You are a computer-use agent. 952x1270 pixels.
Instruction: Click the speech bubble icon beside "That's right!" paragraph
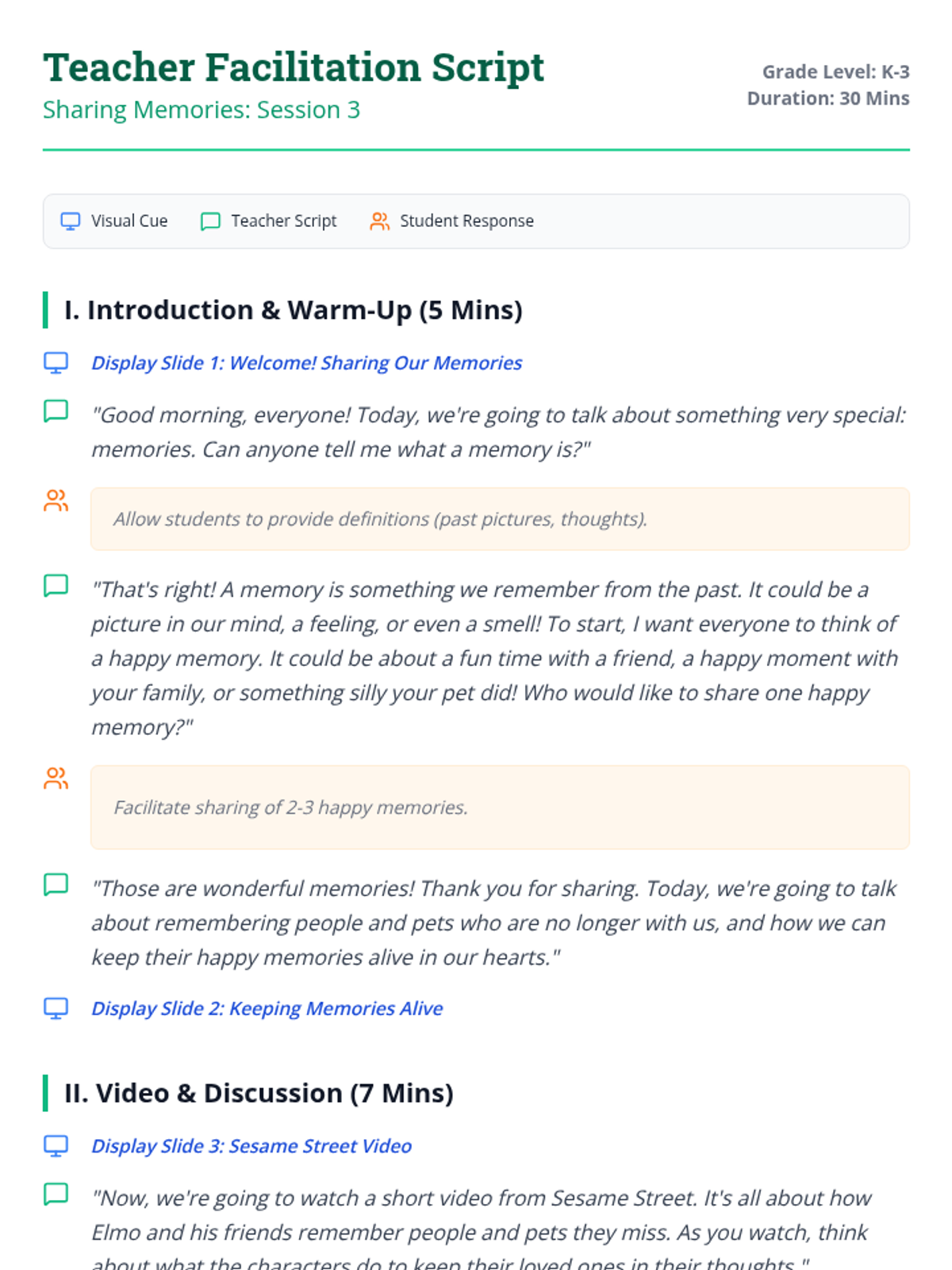click(x=56, y=586)
